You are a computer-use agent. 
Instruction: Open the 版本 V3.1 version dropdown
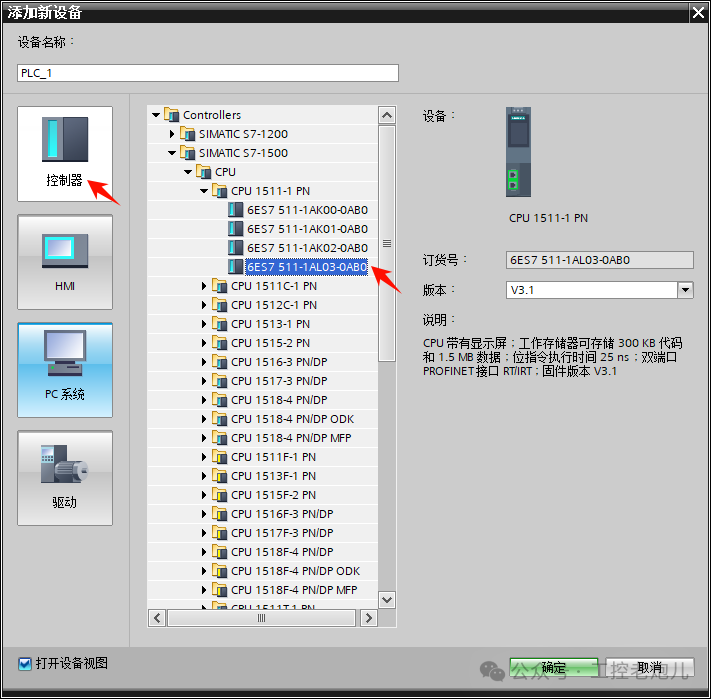(685, 290)
